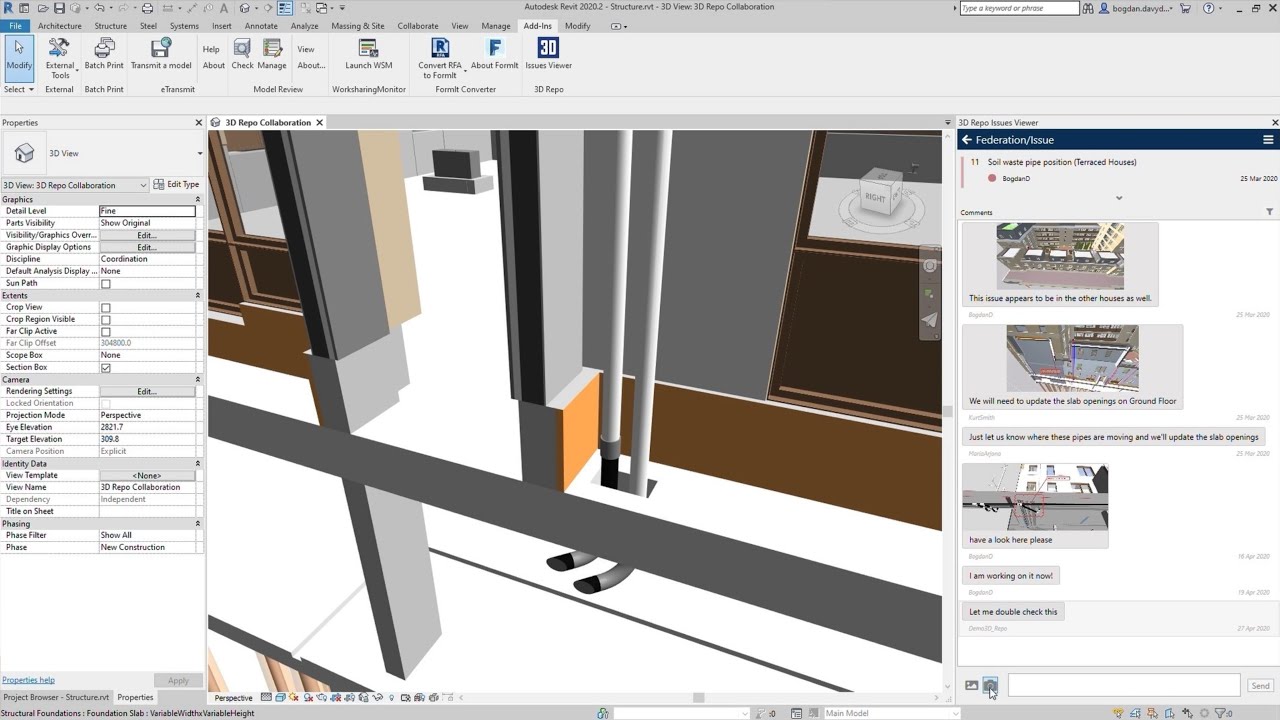Screen dimensions: 1280x720
Task: Open the 3D Repo Issues Viewer
Action: coord(548,55)
